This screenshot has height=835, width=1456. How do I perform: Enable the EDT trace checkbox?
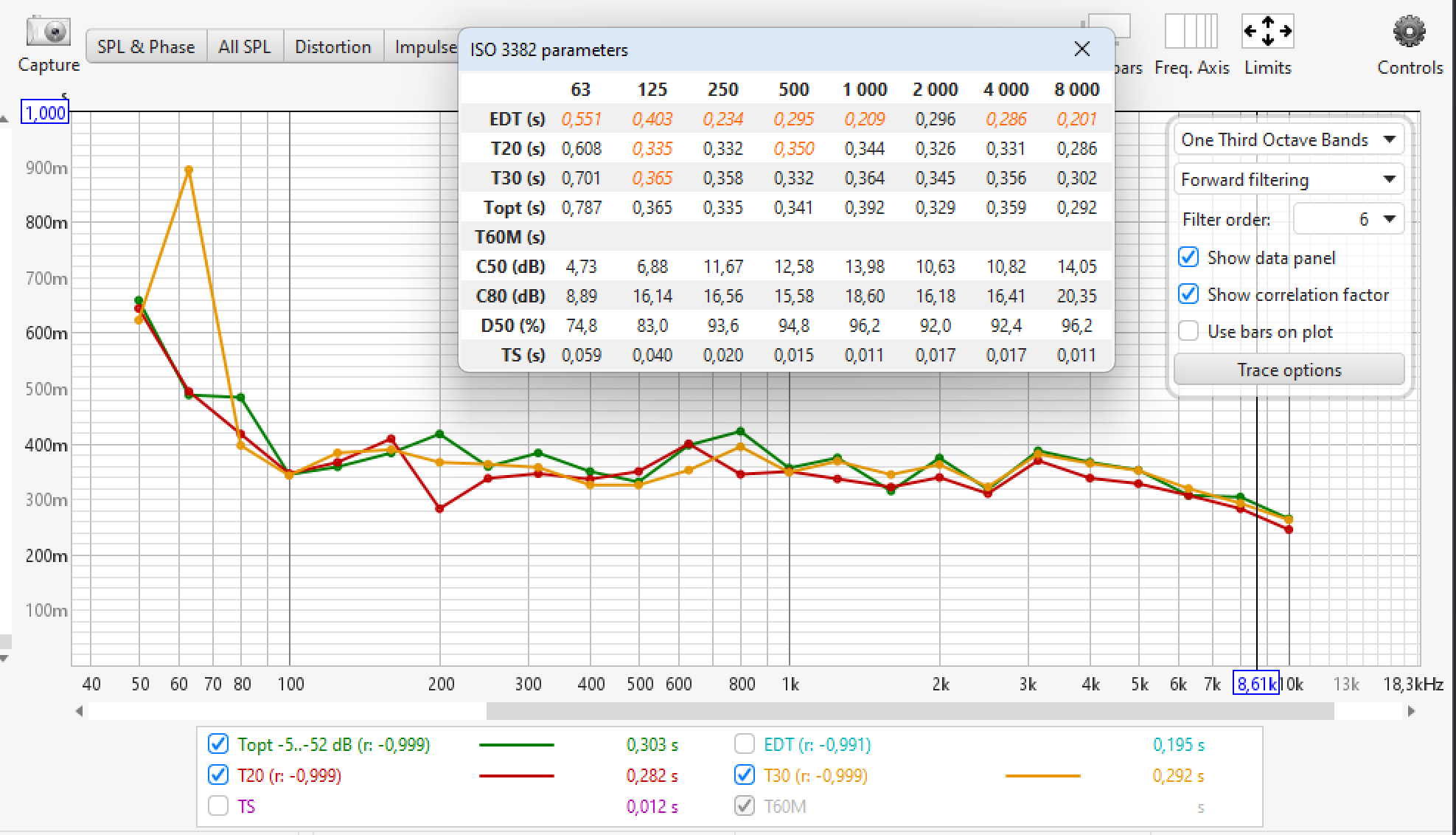pyautogui.click(x=745, y=744)
